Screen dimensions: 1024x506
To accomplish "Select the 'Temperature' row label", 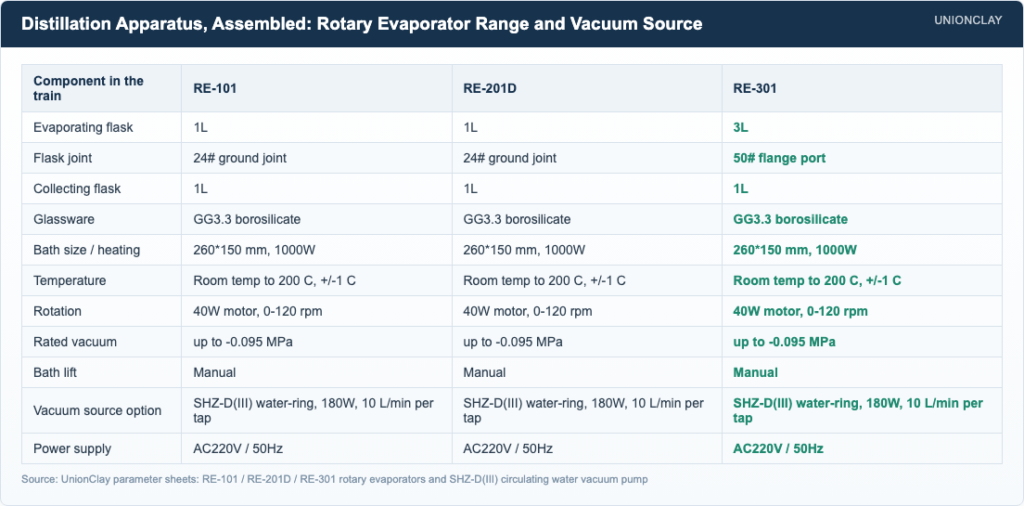I will tap(68, 281).
